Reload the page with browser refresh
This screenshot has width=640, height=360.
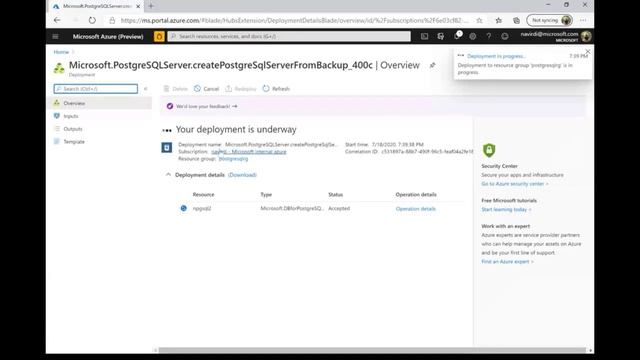click(92, 20)
